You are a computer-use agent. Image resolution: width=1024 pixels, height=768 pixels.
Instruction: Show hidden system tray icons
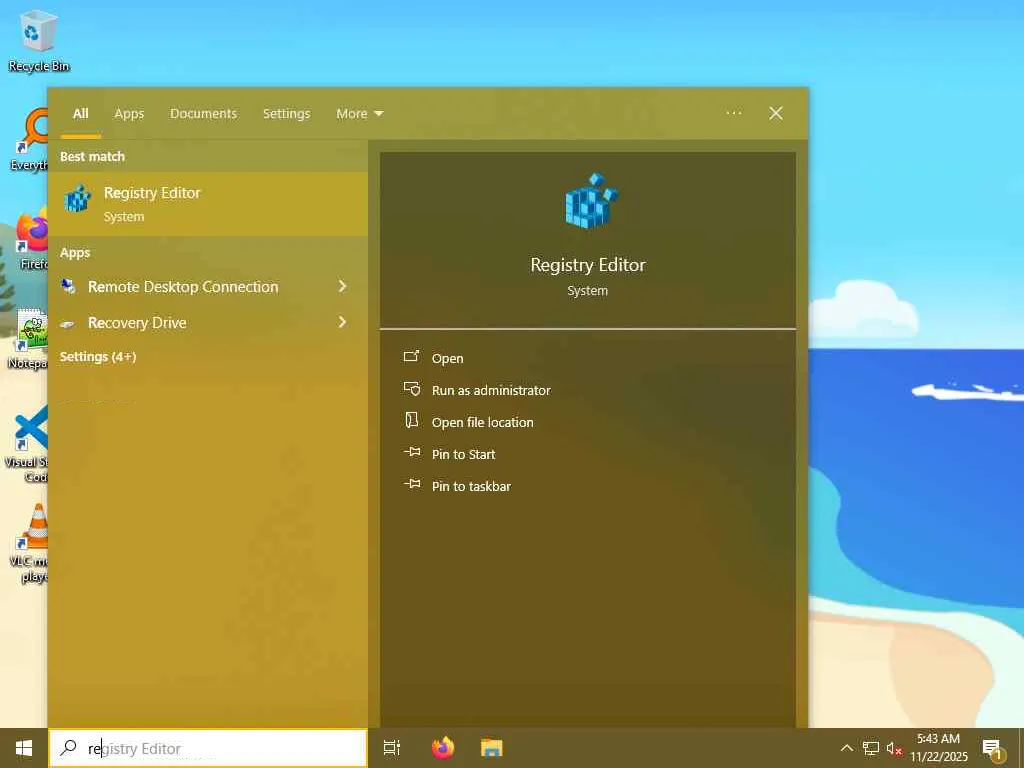point(846,748)
